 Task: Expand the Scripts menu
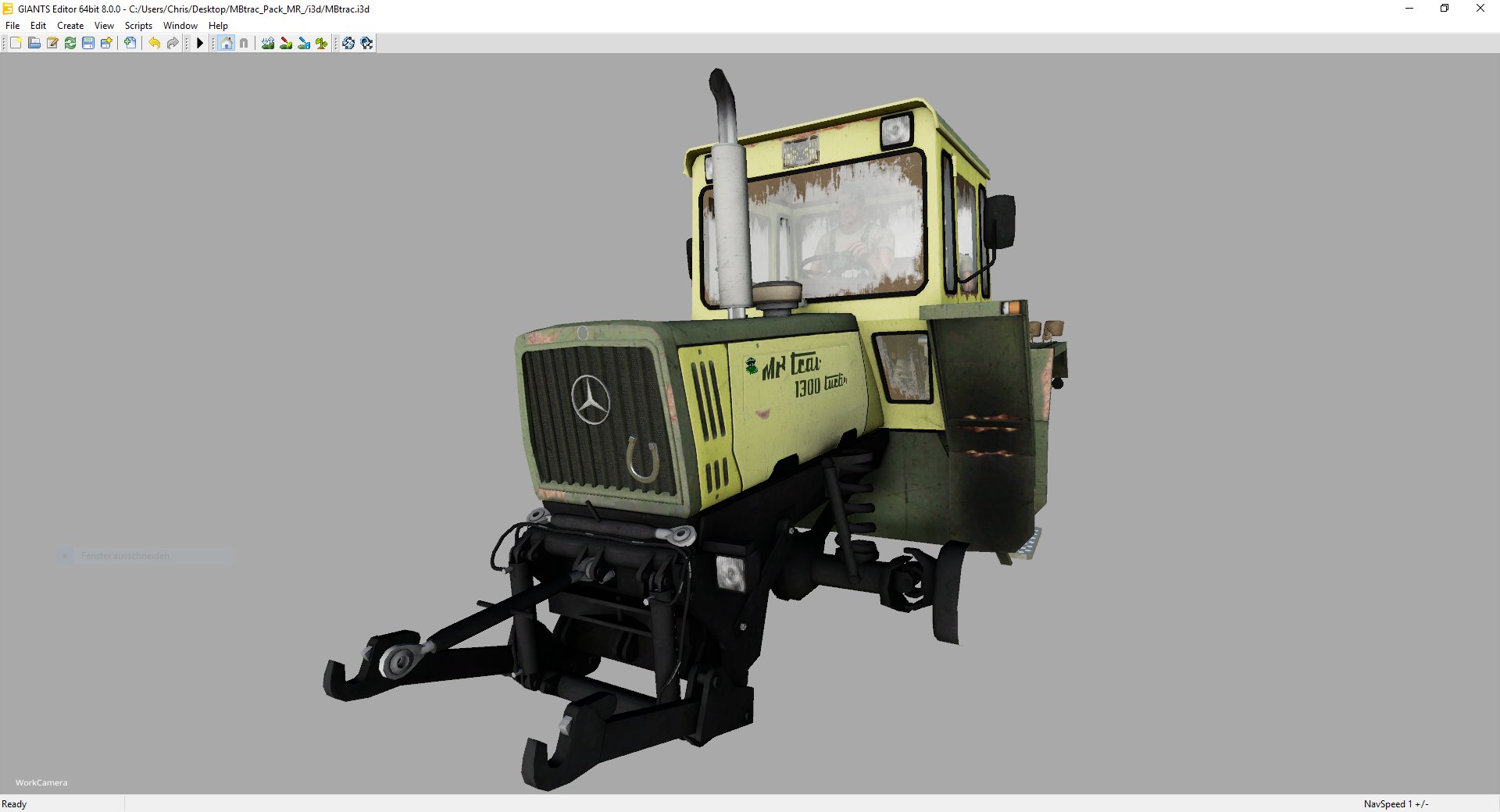(x=138, y=26)
